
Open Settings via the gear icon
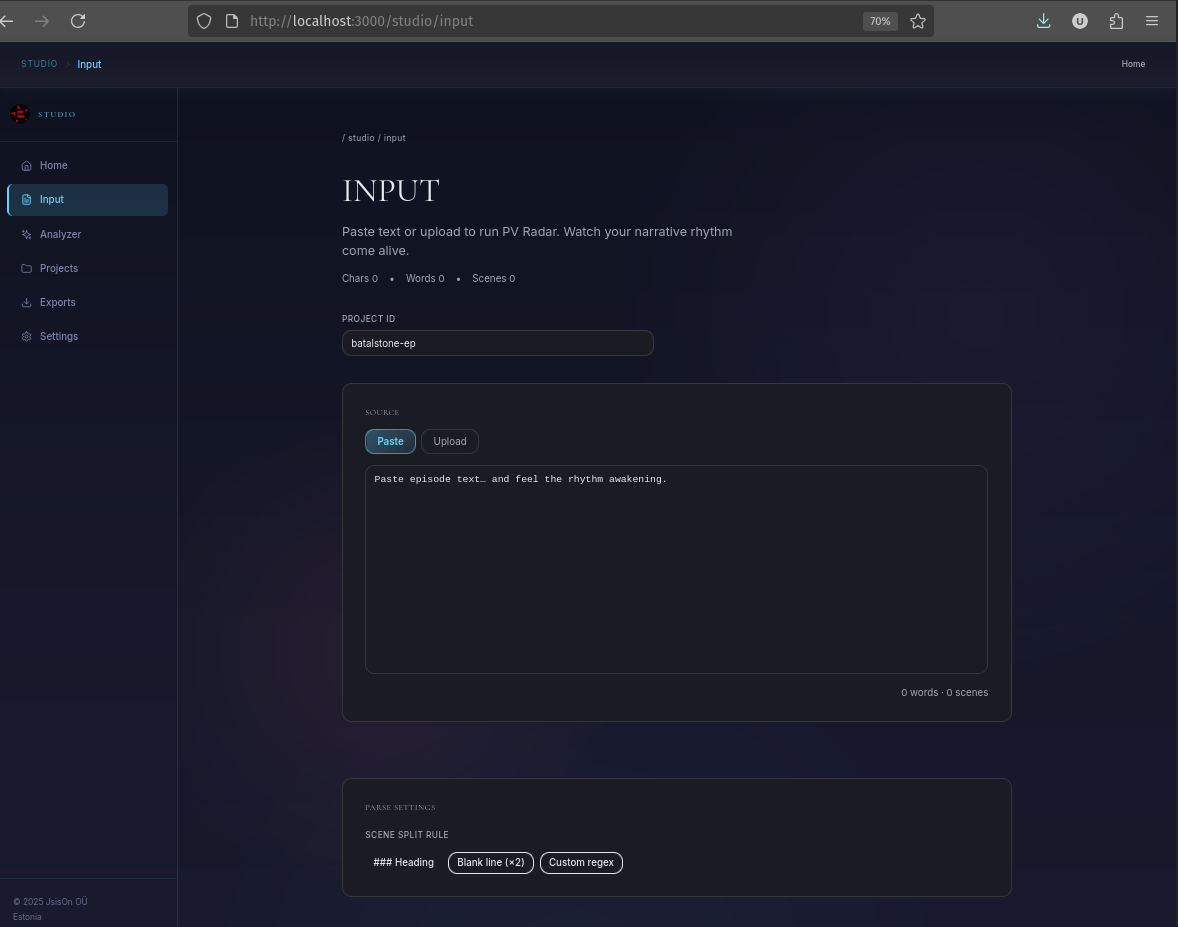[x=26, y=336]
